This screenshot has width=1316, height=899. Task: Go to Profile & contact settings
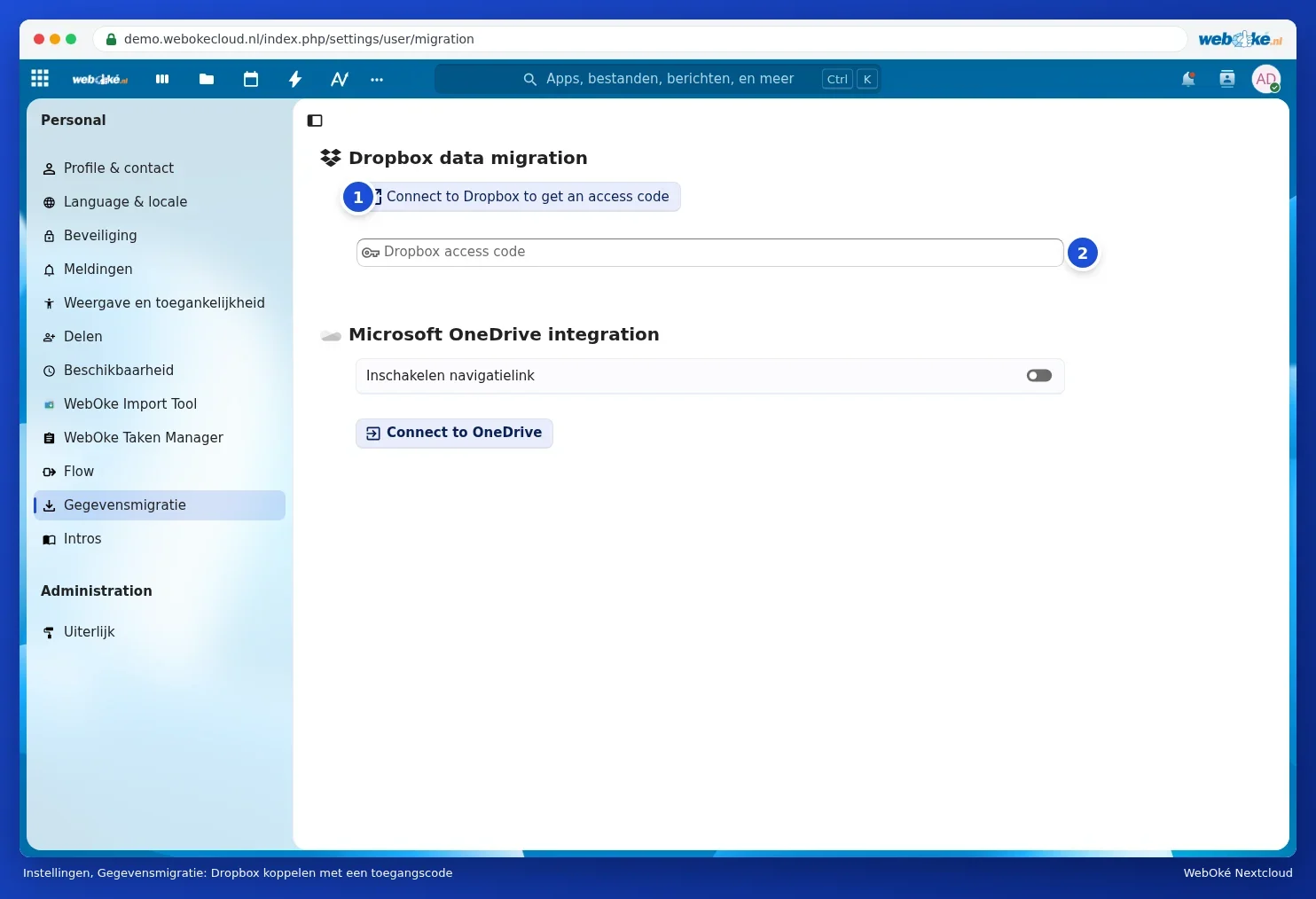(x=160, y=168)
